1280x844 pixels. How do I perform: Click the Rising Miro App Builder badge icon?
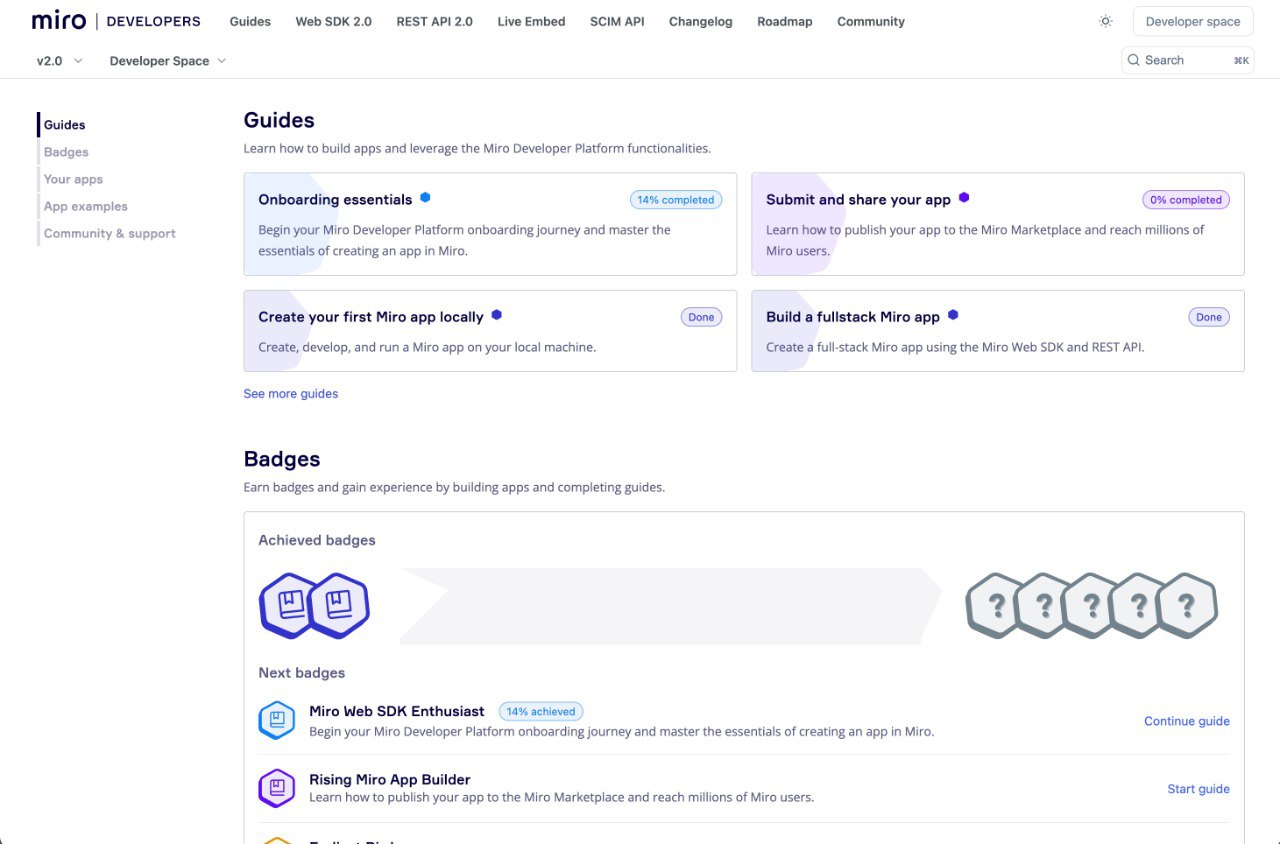(277, 788)
